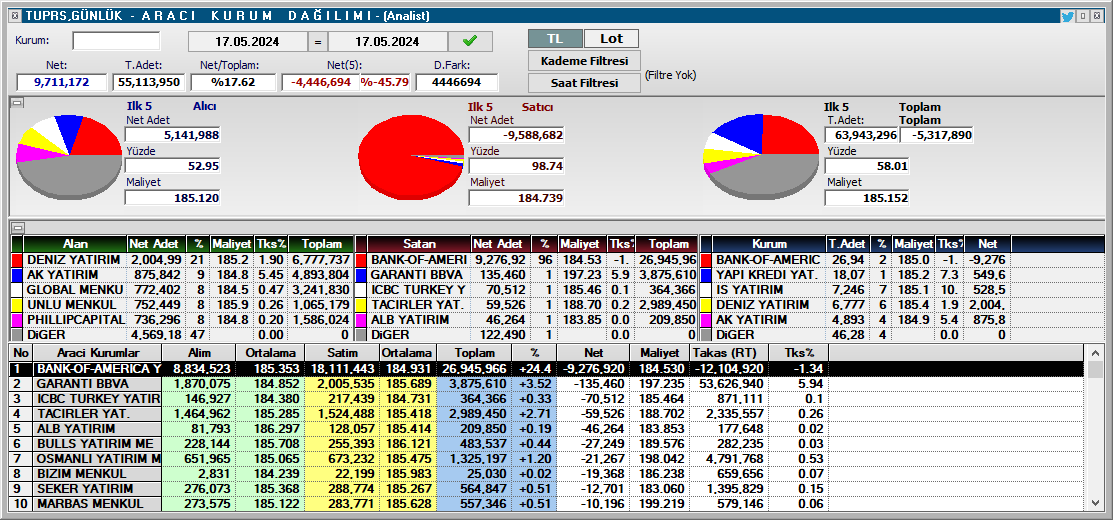This screenshot has width=1113, height=520.
Task: Open the Saat Filtresi filter
Action: (x=585, y=82)
